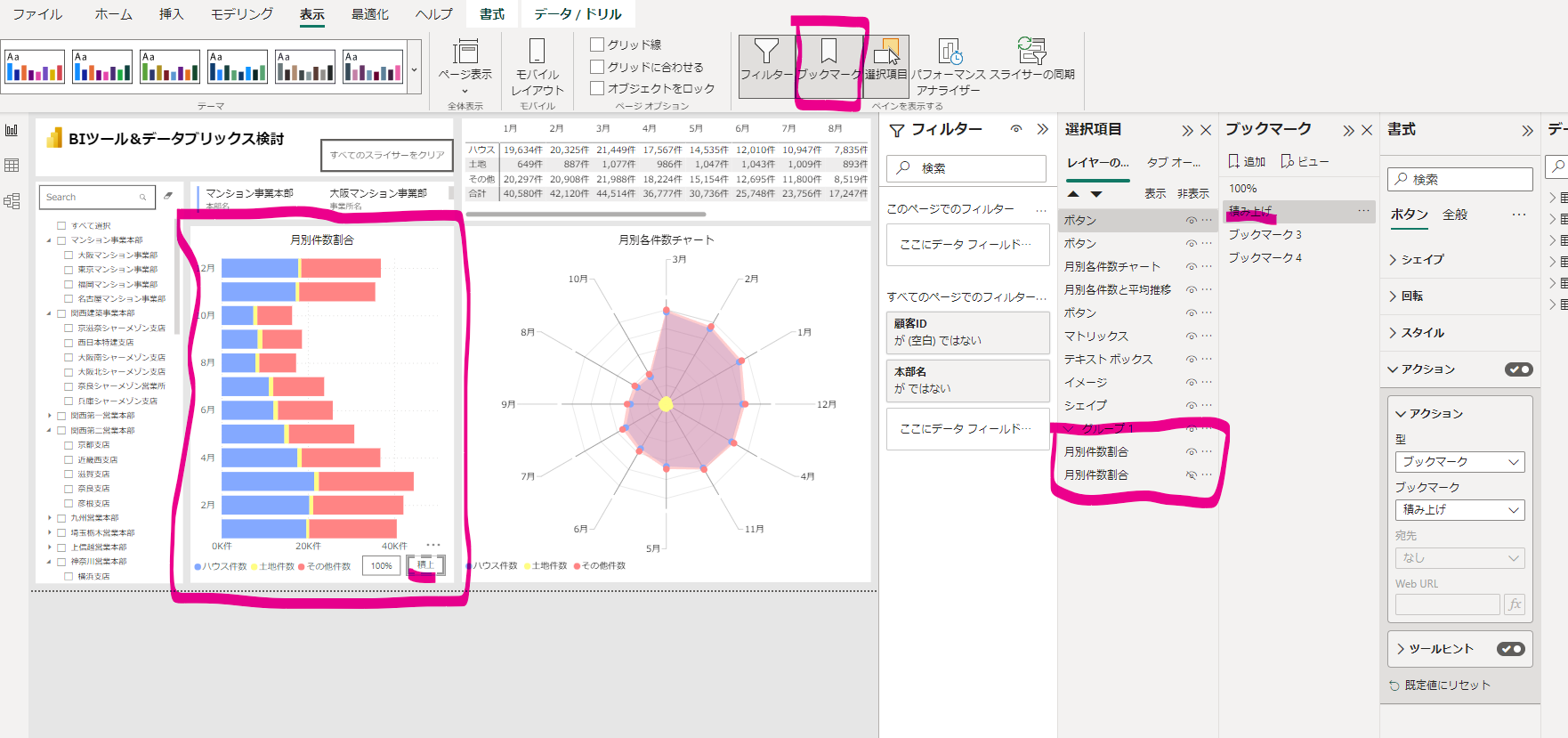Switch to Model view in left sidebar

[12, 201]
